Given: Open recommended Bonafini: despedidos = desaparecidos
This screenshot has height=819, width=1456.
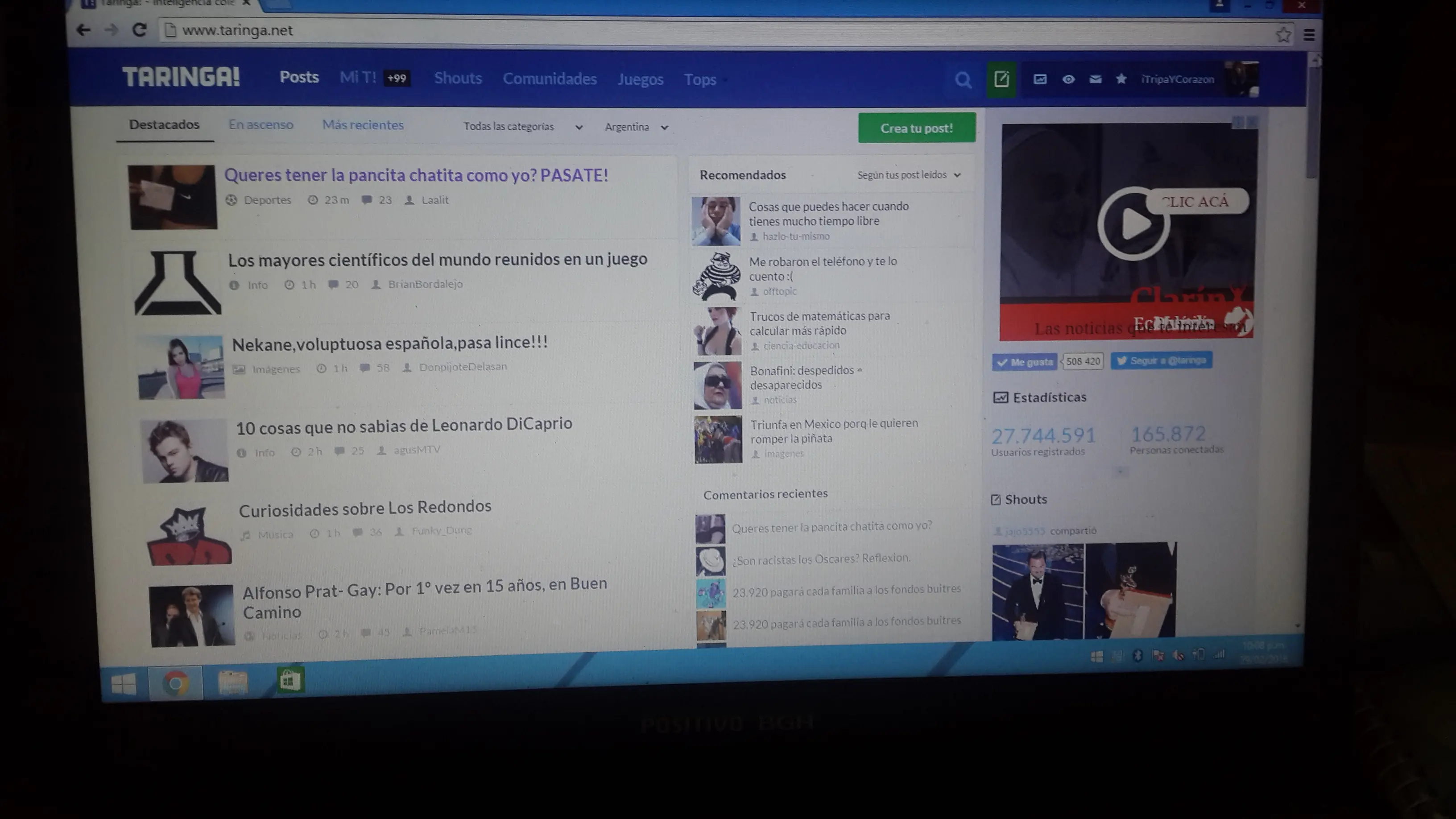Looking at the screenshot, I should point(806,377).
